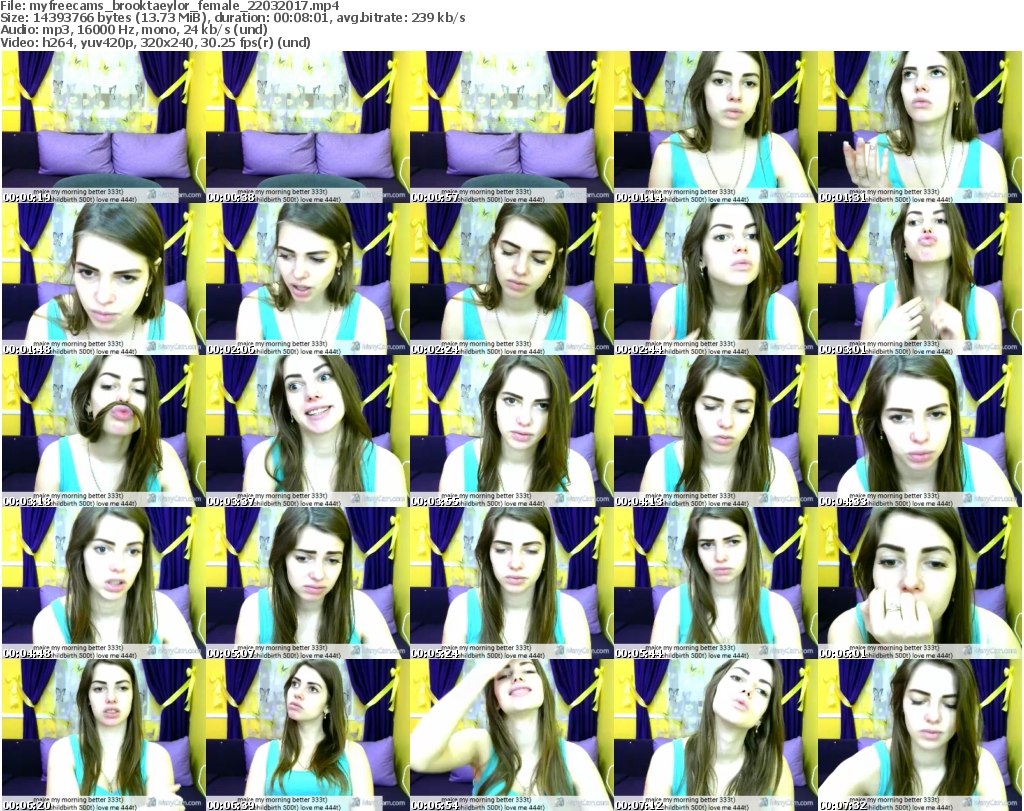The width and height of the screenshot is (1024, 811).
Task: Select the frame timestamped 00:02:24
Action: pos(511,279)
